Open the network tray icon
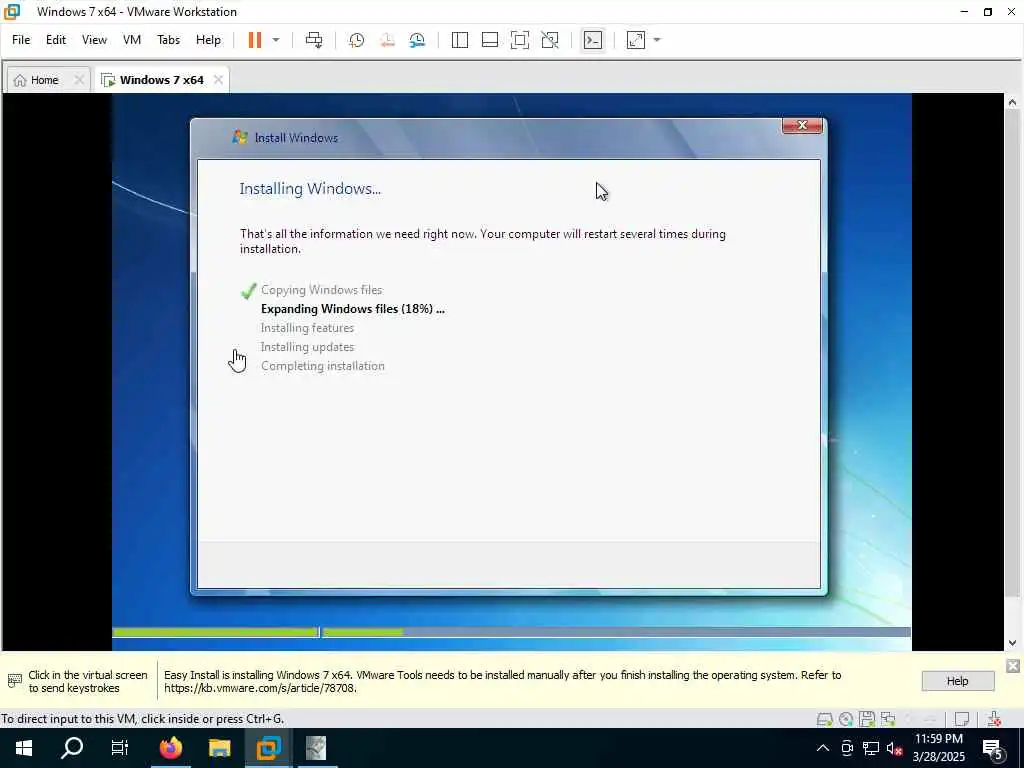 [x=871, y=748]
